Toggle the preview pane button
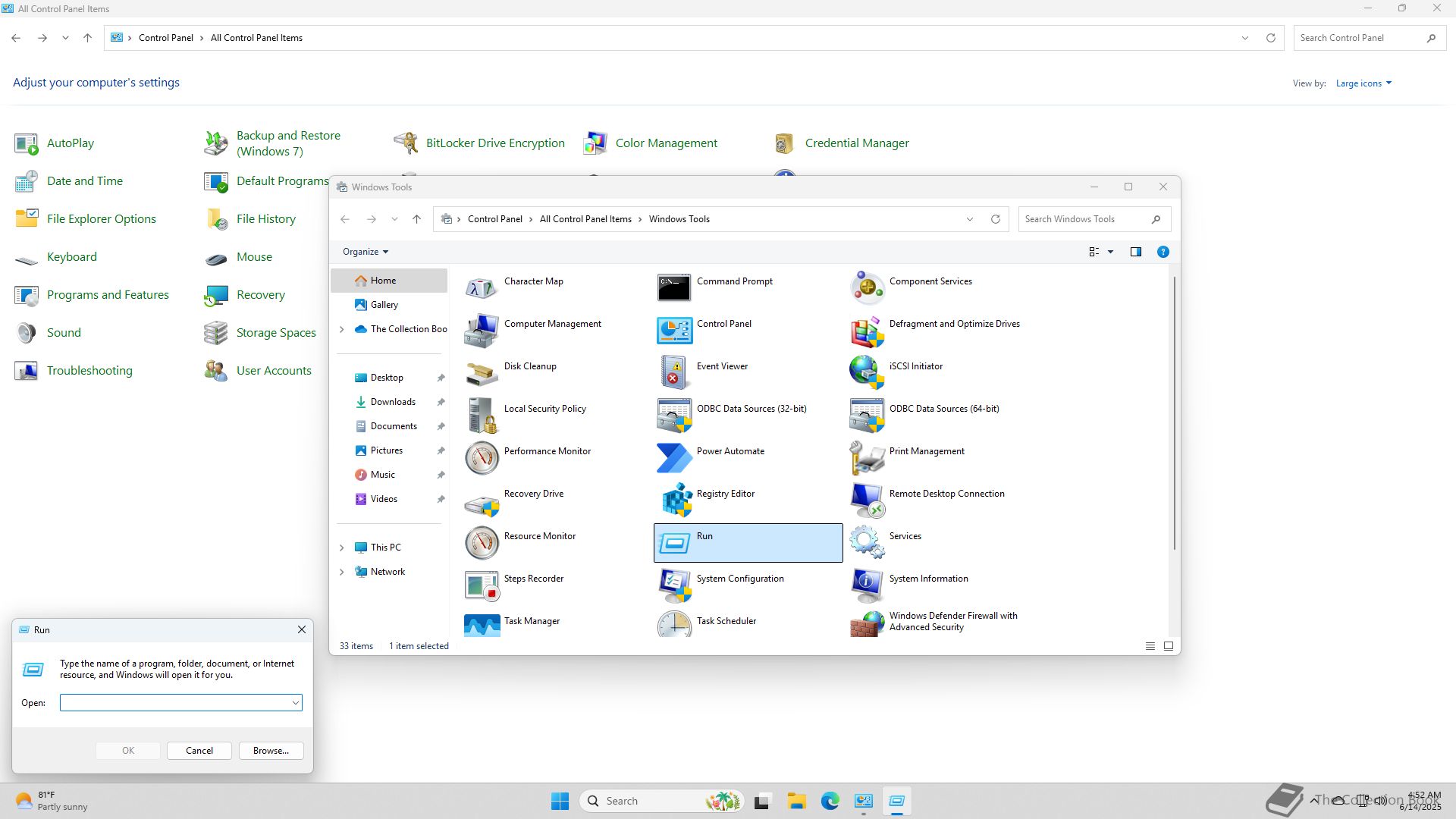Viewport: 1456px width, 819px height. (1135, 252)
